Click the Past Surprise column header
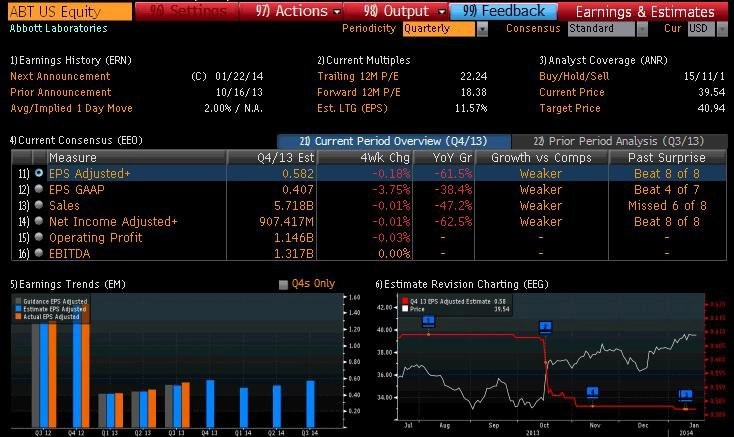 (x=667, y=158)
